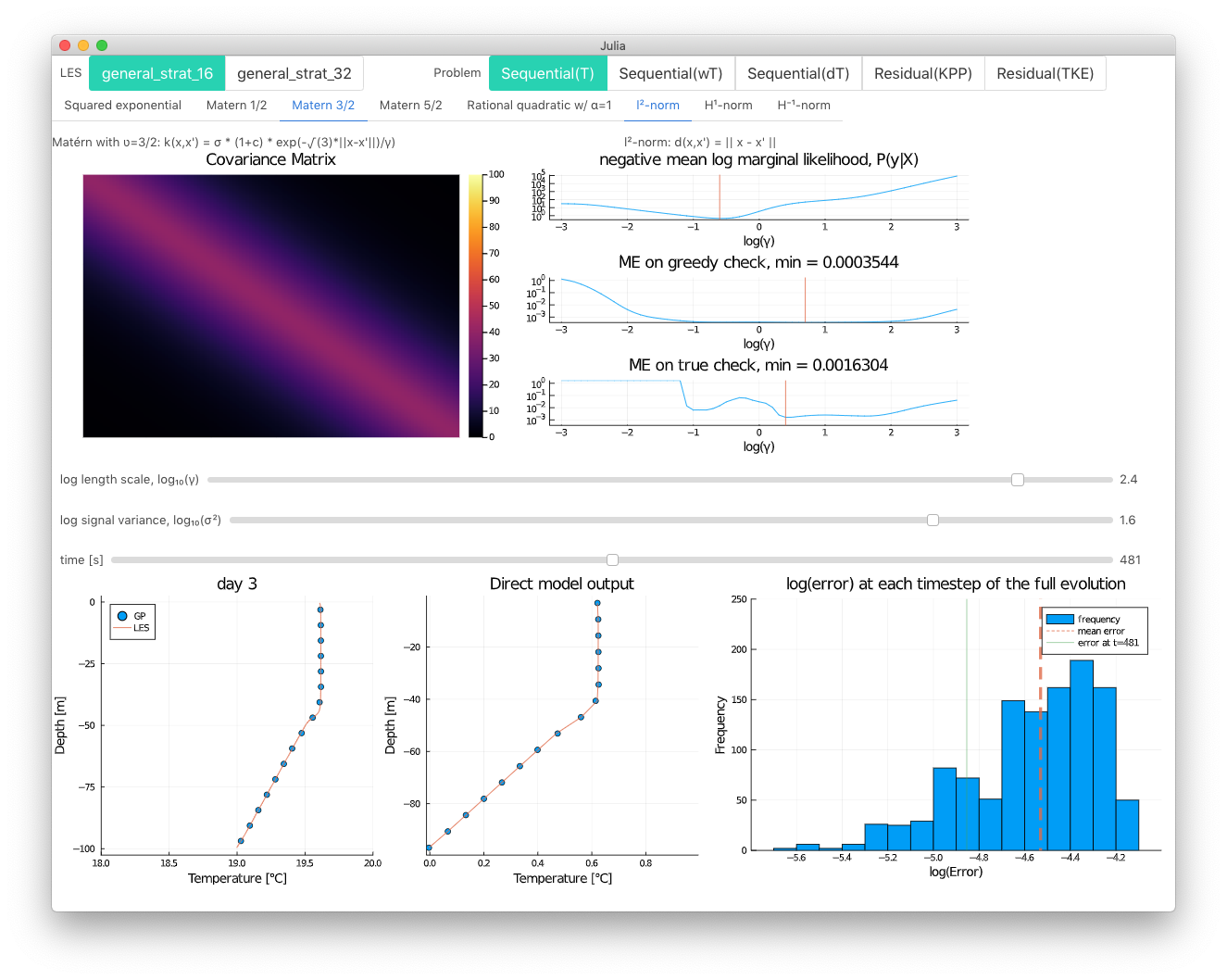The width and height of the screenshot is (1227, 980).
Task: Switch to the H⁻¹-norm tab
Action: pyautogui.click(x=804, y=106)
